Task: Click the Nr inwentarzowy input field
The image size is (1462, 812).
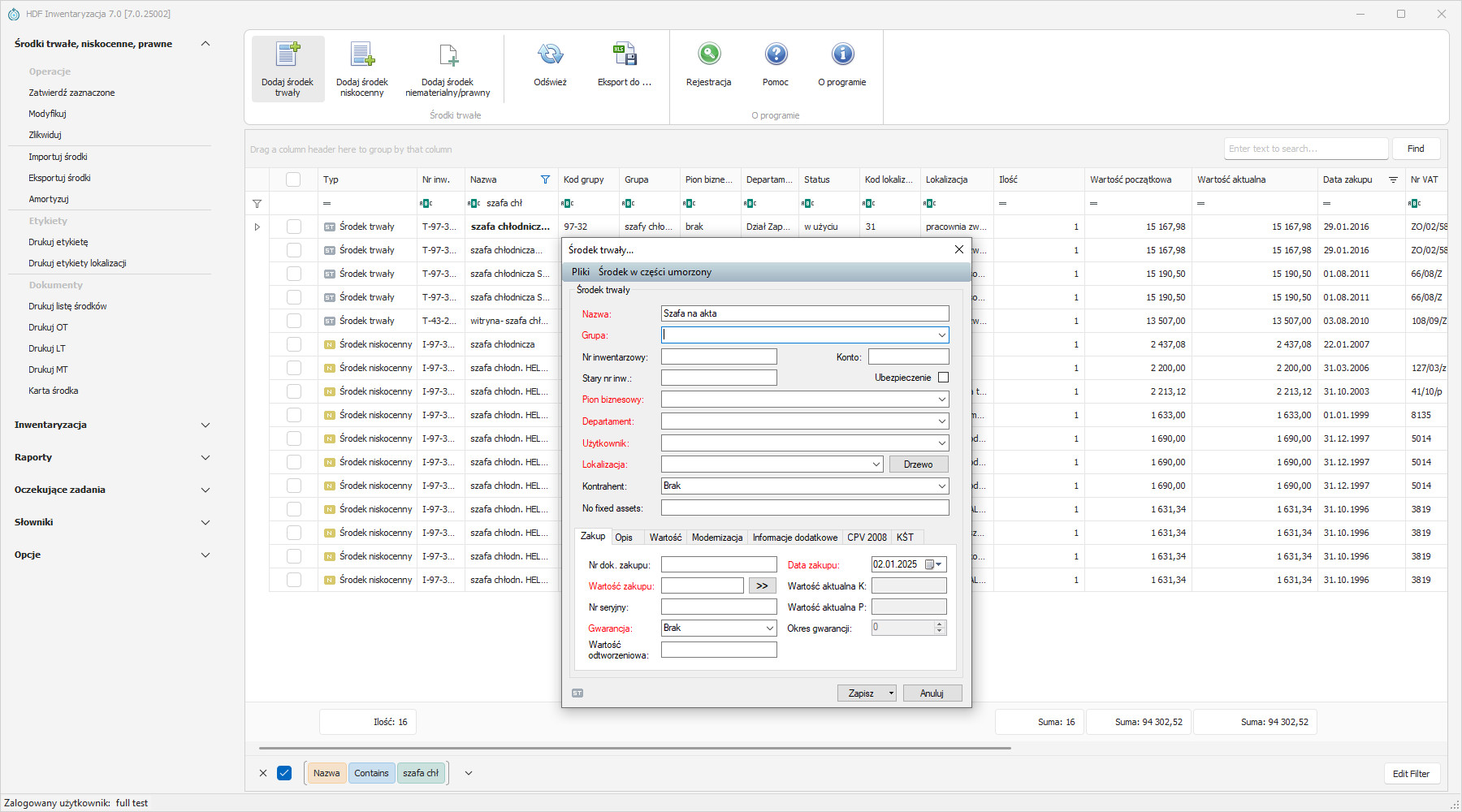Action: pos(719,356)
